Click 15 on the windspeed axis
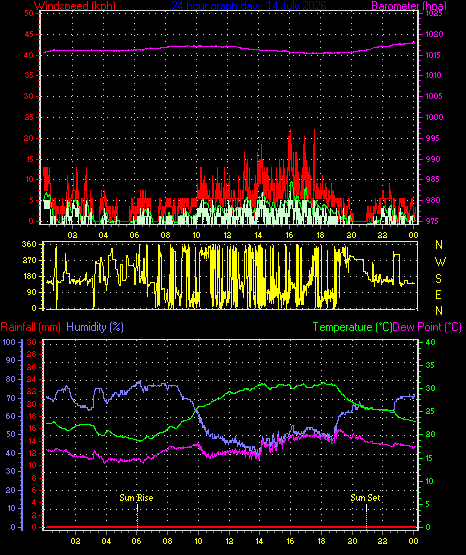This screenshot has width=466, height=555. pos(29,159)
